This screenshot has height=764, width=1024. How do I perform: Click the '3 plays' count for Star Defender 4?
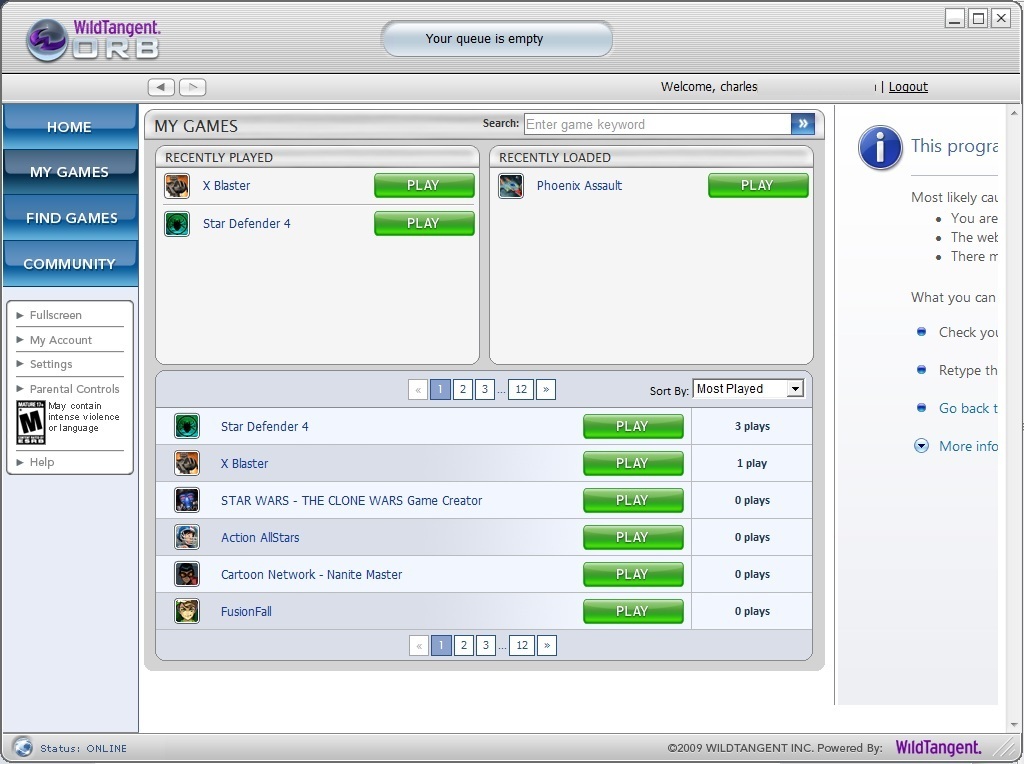(x=752, y=426)
